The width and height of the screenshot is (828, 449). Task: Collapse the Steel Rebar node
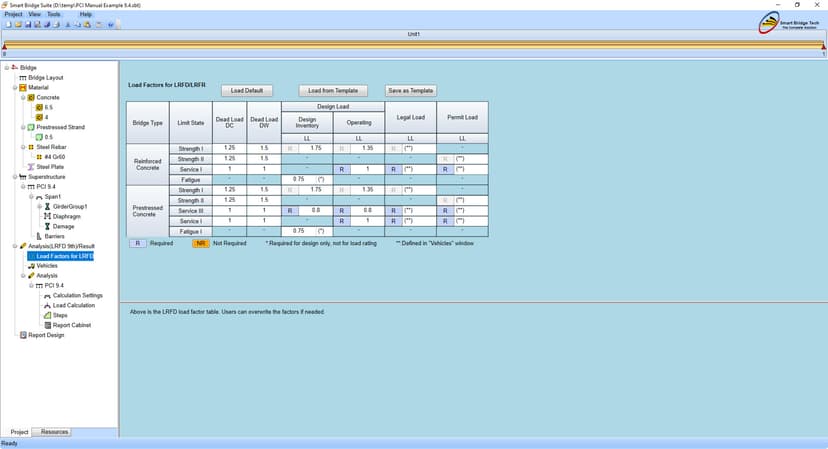point(23,147)
